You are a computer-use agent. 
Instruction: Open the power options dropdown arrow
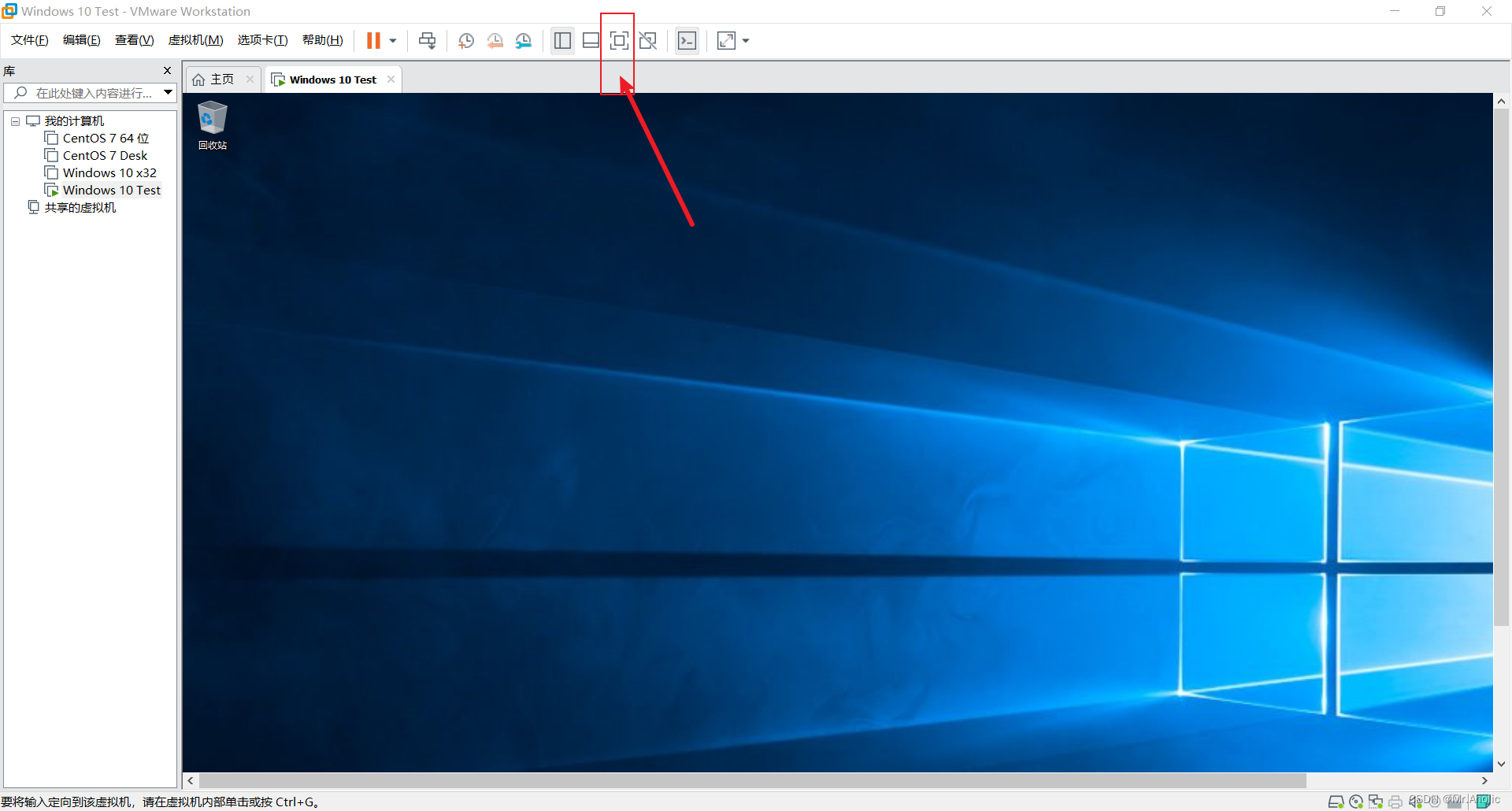(393, 41)
